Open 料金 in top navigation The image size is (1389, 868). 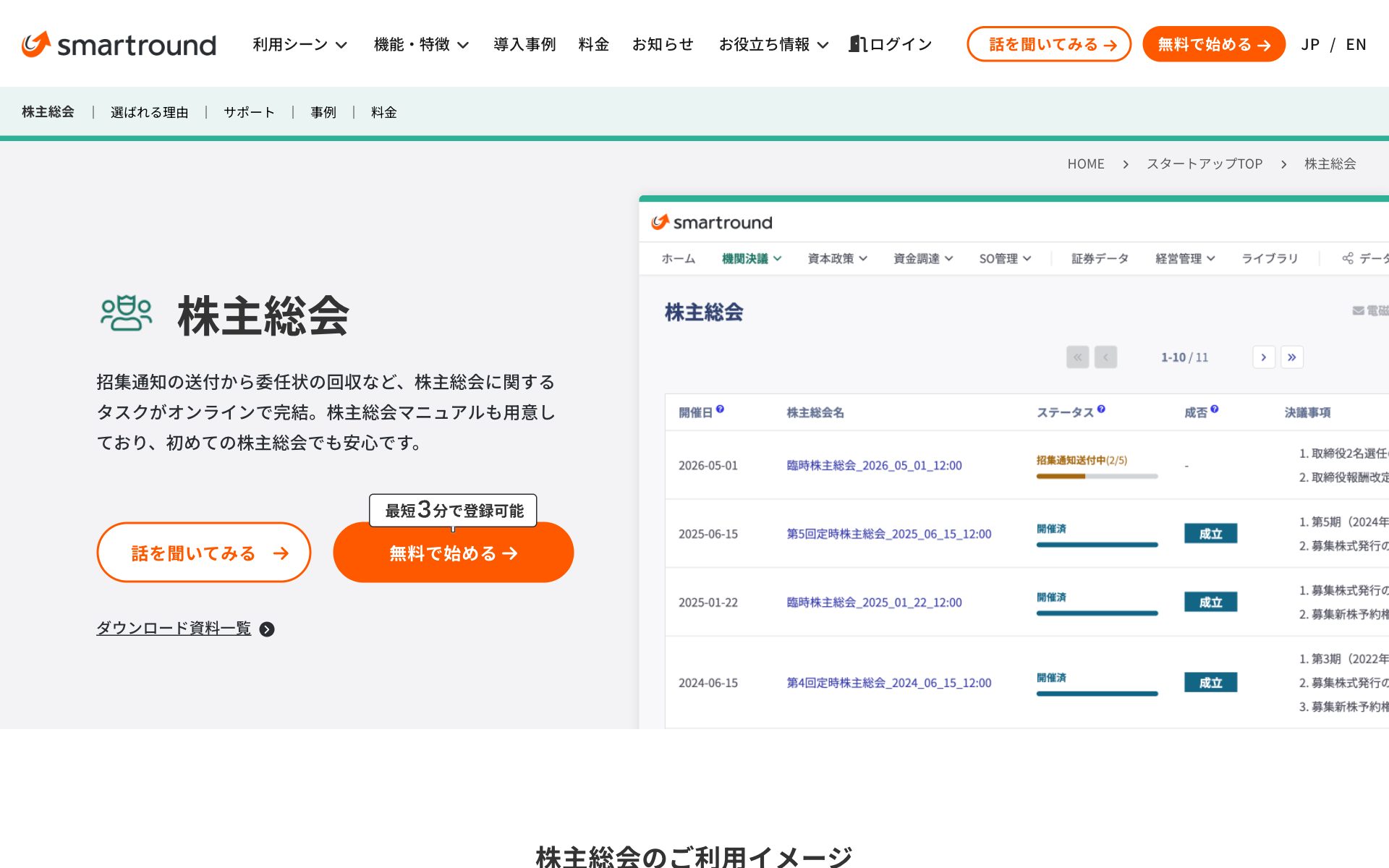pos(594,45)
